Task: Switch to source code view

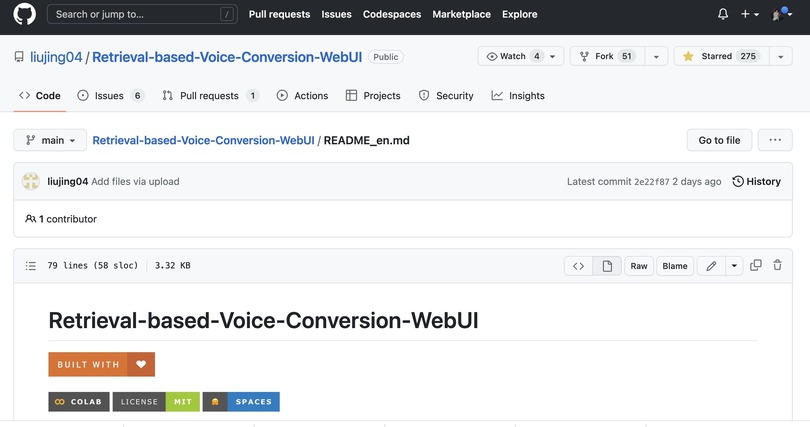Action: pos(578,266)
